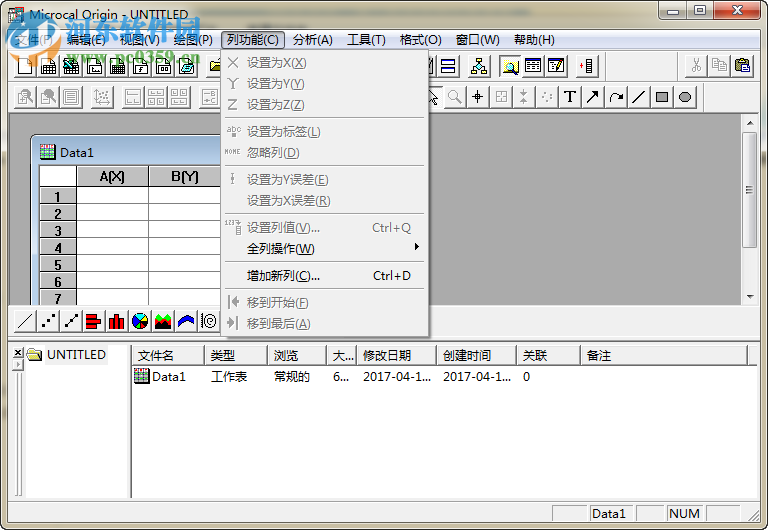Viewport: 768px width, 530px height.
Task: Click the tiled windows toolbar icon
Action: (448, 66)
